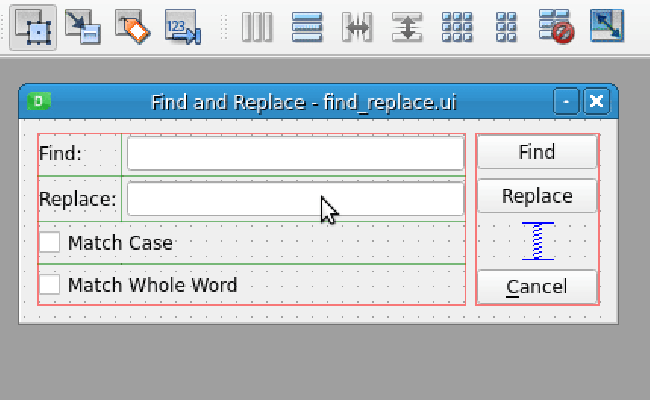The image size is (650, 400).
Task: Switch to Edit Tab Order mode
Action: [x=183, y=27]
